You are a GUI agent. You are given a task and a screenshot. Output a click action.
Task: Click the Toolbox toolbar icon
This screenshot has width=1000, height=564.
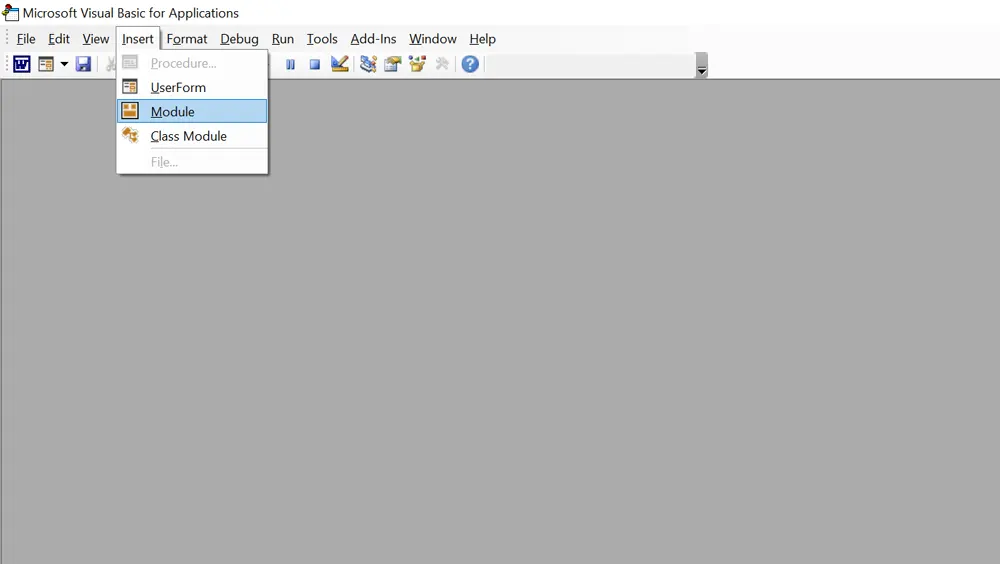click(x=441, y=64)
